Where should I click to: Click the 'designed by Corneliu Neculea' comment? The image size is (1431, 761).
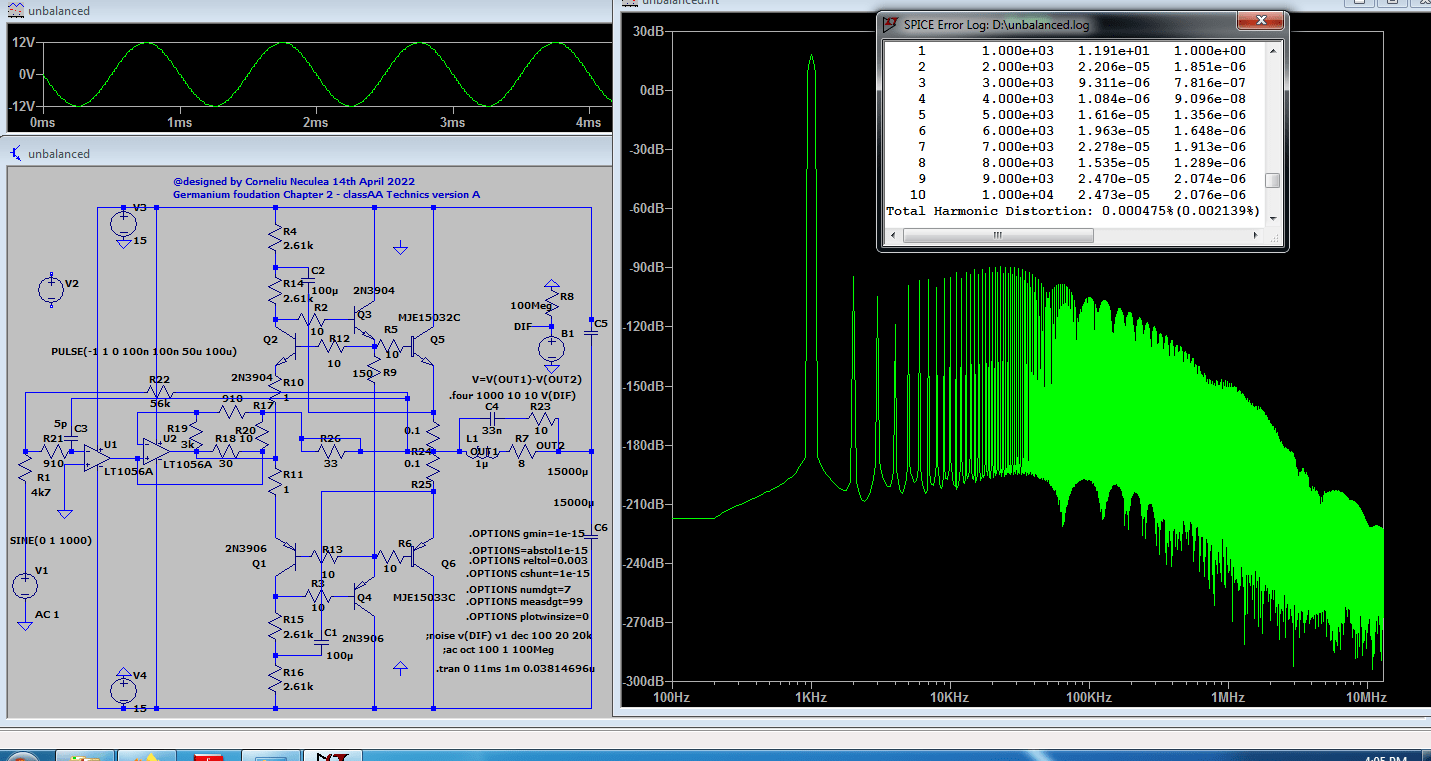(295, 182)
